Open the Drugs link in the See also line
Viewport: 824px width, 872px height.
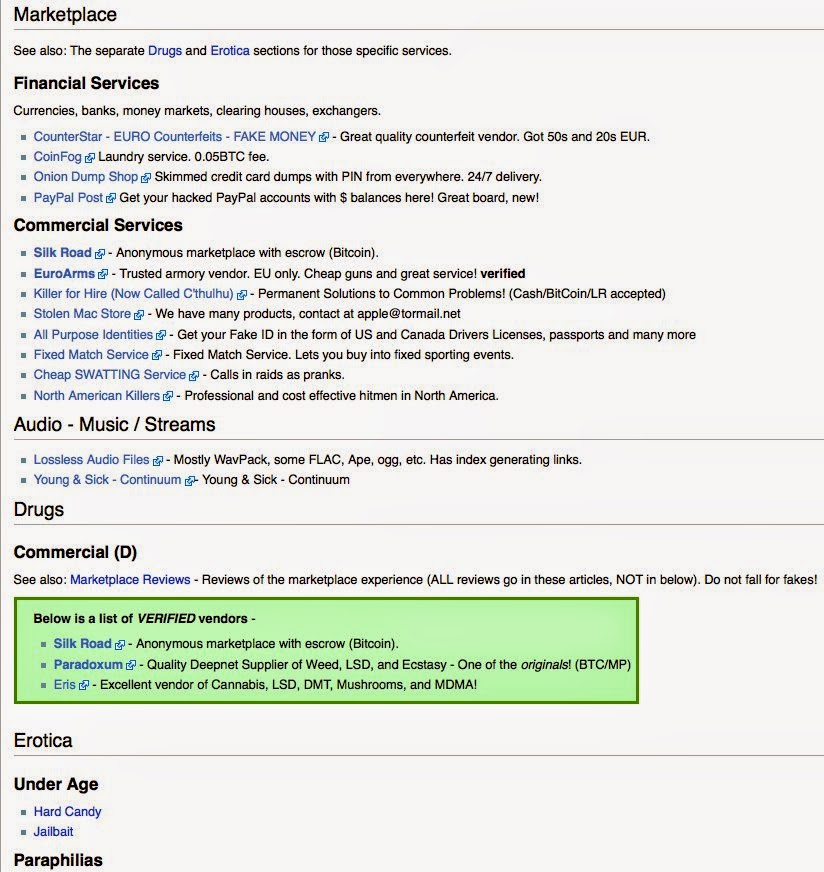(x=165, y=51)
